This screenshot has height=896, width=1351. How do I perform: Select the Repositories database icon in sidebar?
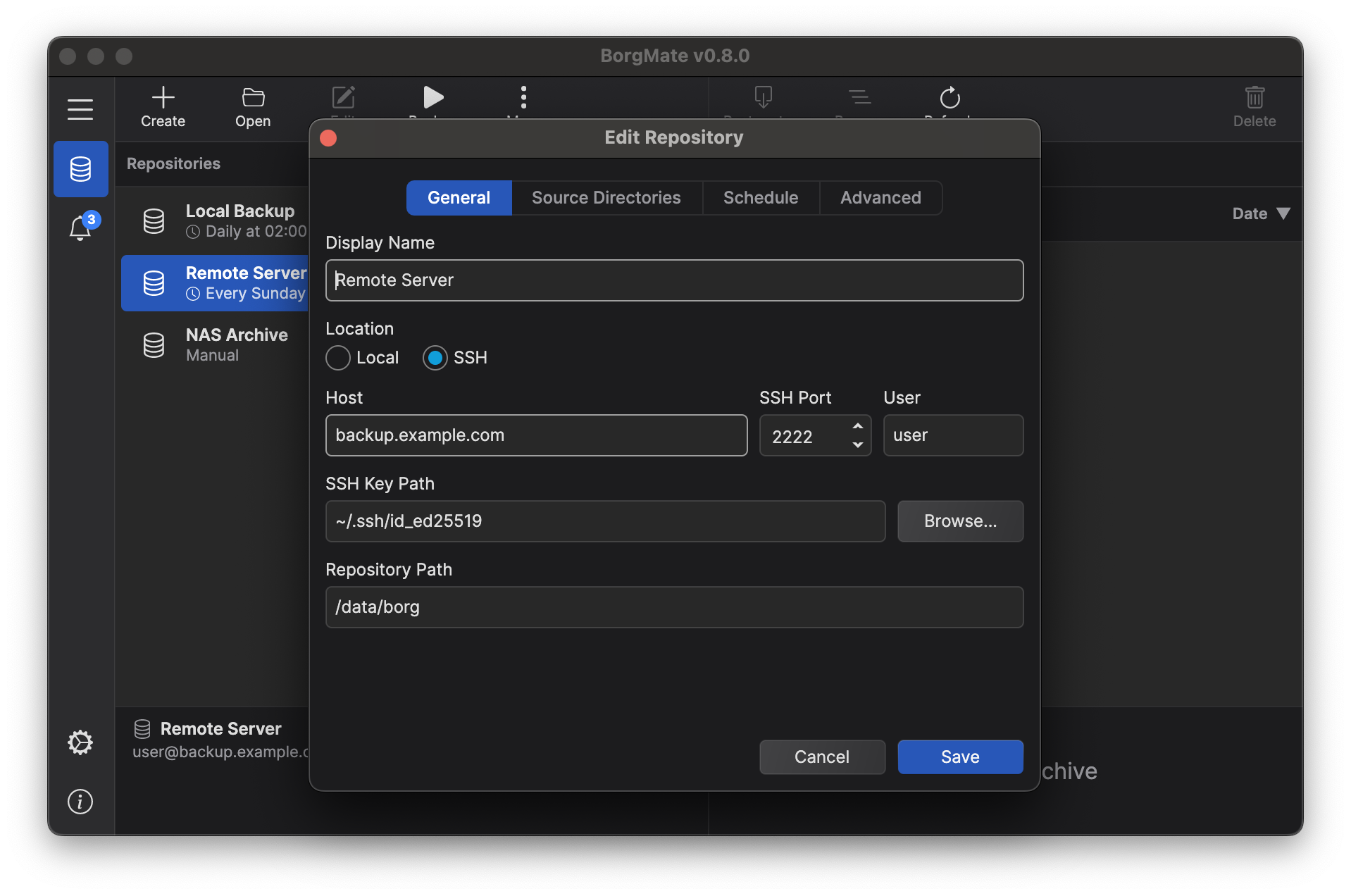(80, 168)
